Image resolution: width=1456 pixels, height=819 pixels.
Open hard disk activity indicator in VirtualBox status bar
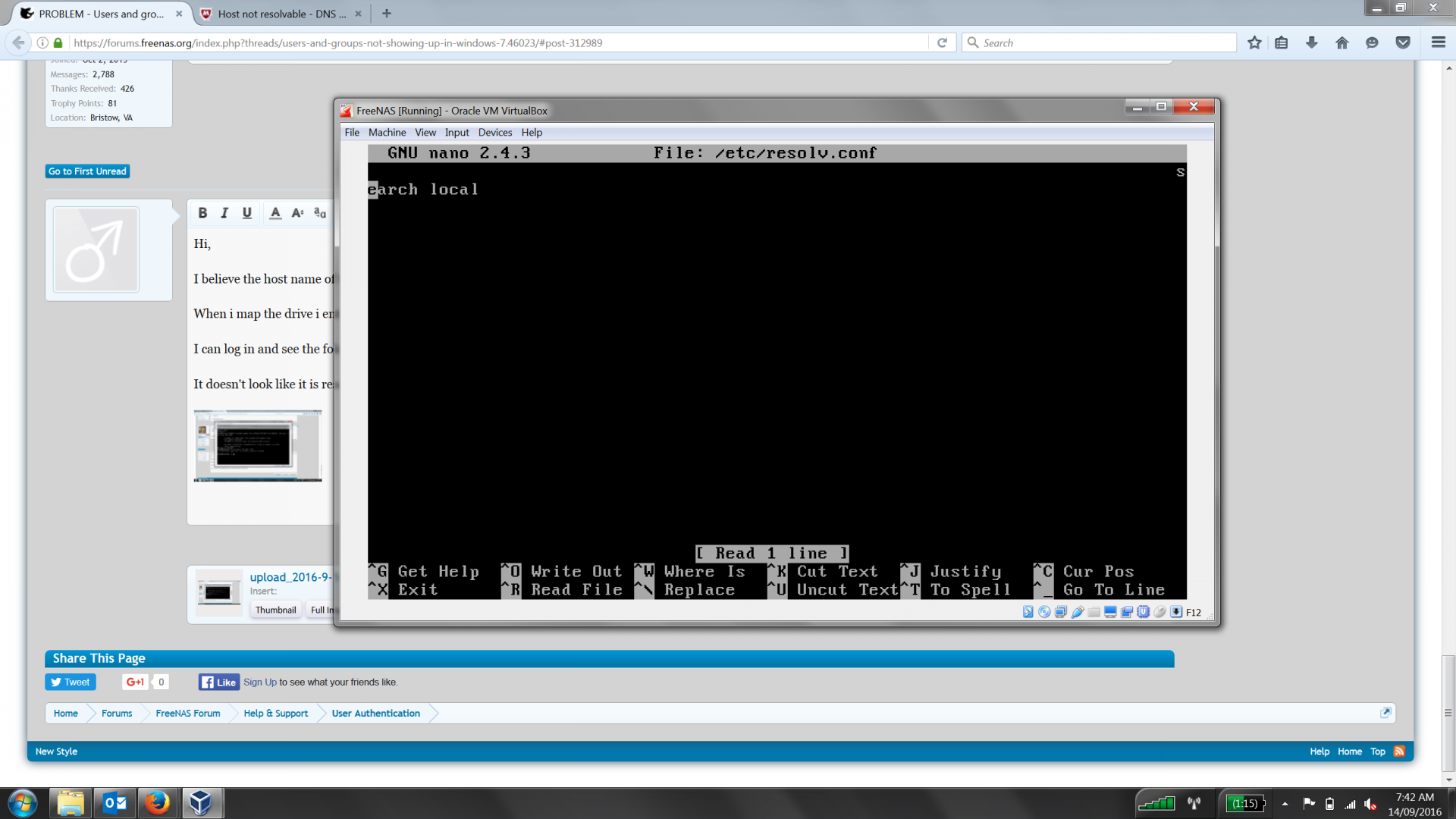(1028, 612)
